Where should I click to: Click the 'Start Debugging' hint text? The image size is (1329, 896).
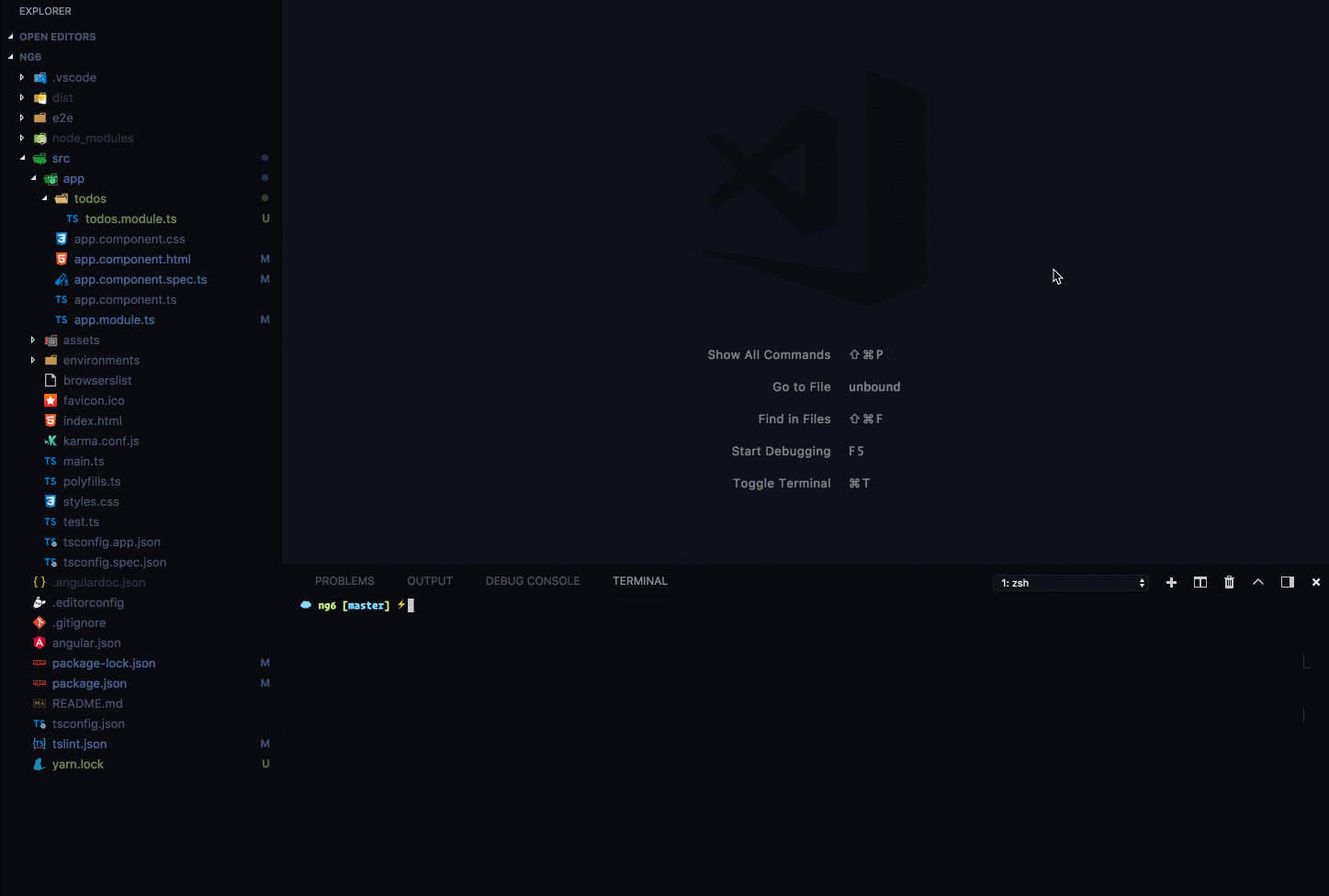point(781,451)
